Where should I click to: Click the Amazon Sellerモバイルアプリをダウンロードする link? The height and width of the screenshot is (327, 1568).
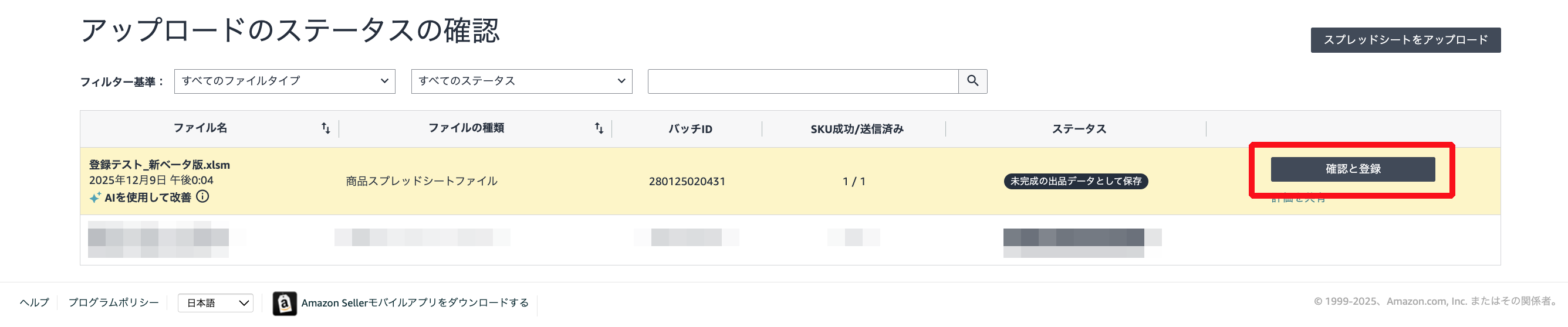click(414, 303)
